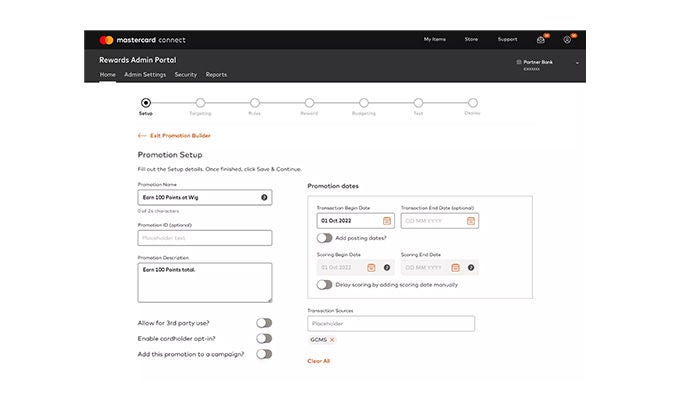The width and height of the screenshot is (673, 414).
Task: Switch to the Reports tab
Action: click(x=216, y=75)
